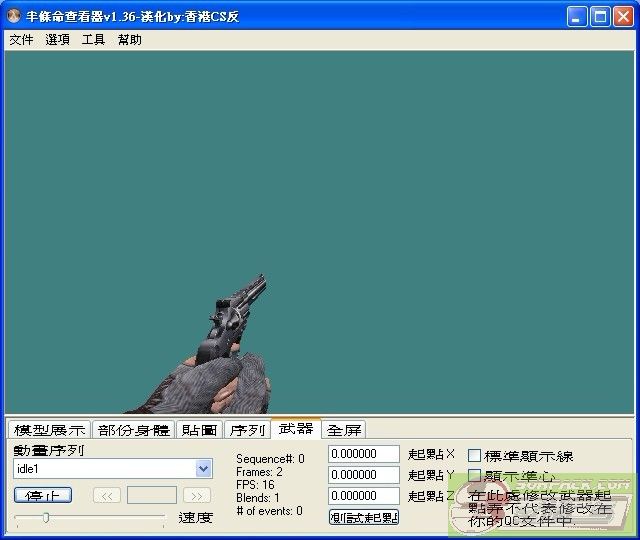This screenshot has width=640, height=540.
Task: Click the 起點 Y origin input field
Action: click(x=363, y=475)
